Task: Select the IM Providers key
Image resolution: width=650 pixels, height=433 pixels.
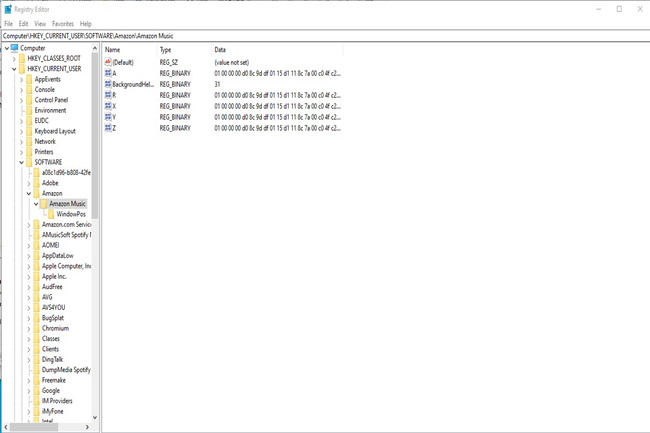Action: 57,401
